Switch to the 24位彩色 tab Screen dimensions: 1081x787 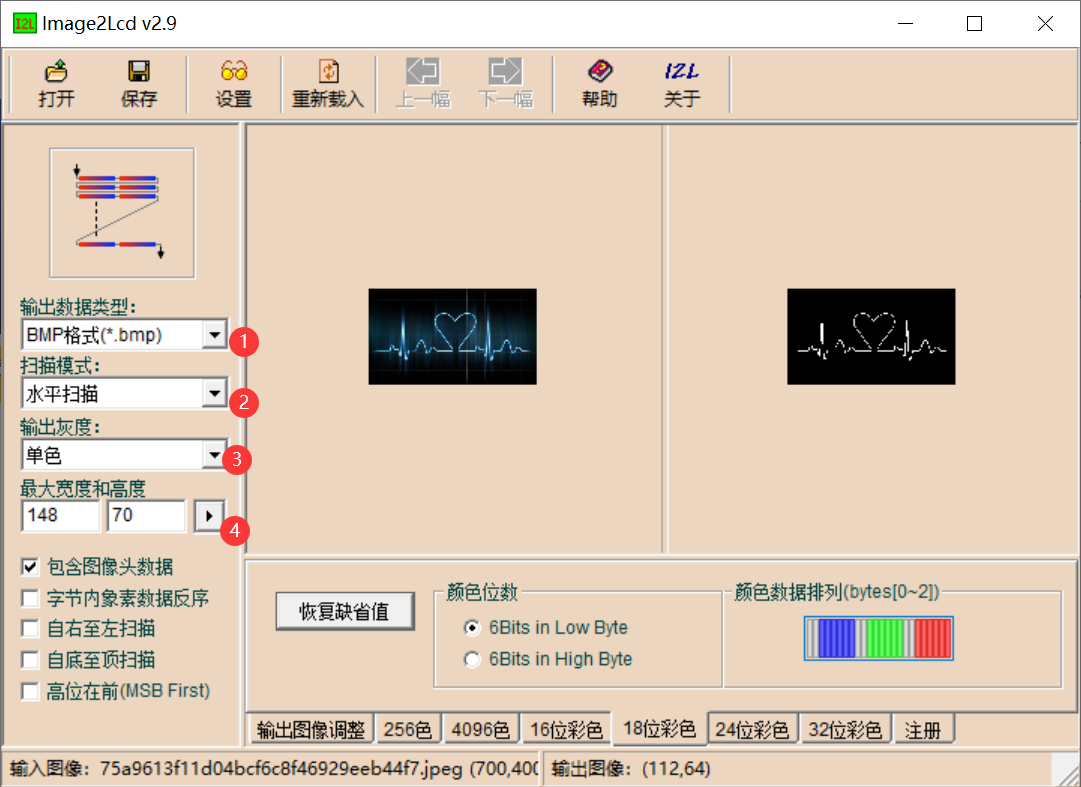(x=752, y=729)
